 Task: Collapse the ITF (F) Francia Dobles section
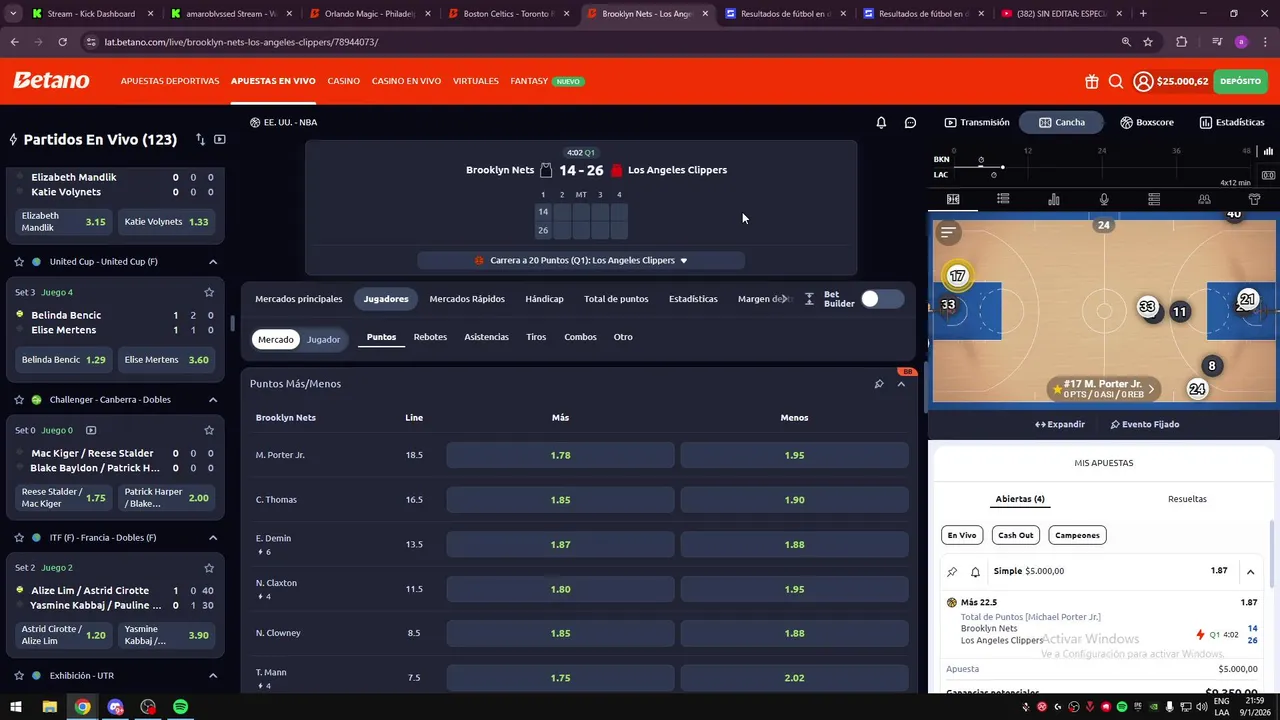213,538
